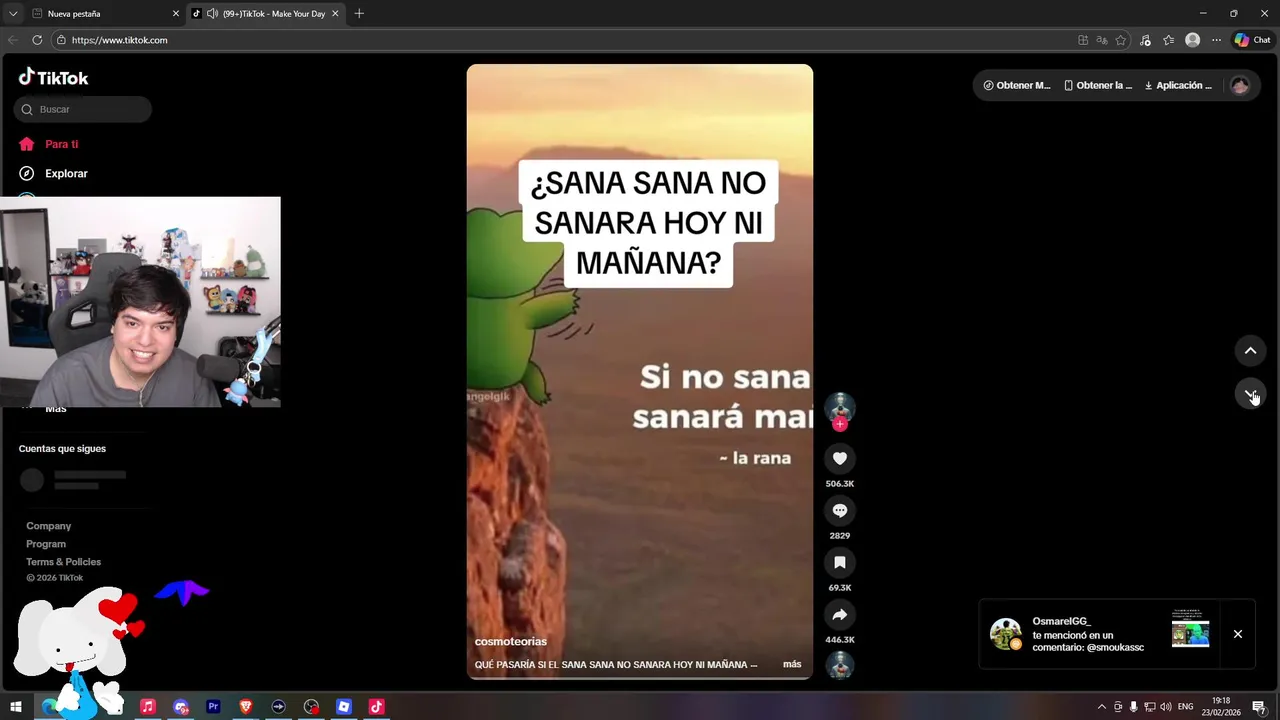The image size is (1280, 720).
Task: Open the browser apps grid icon in address bar
Action: click(x=1083, y=40)
